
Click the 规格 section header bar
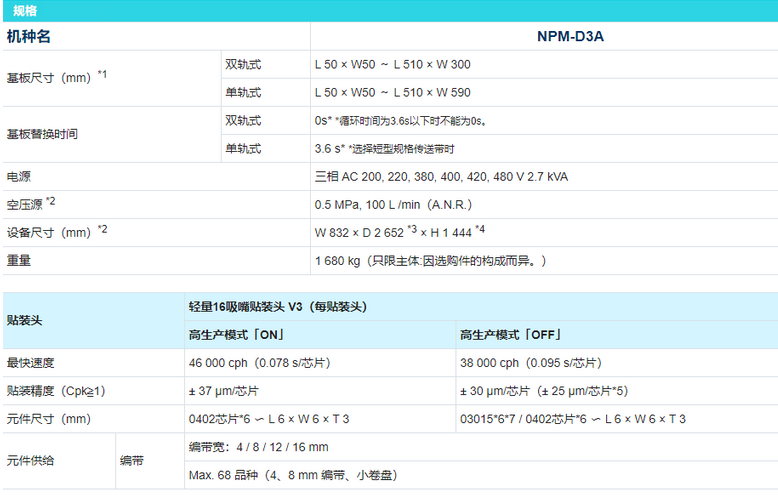pyautogui.click(x=389, y=10)
